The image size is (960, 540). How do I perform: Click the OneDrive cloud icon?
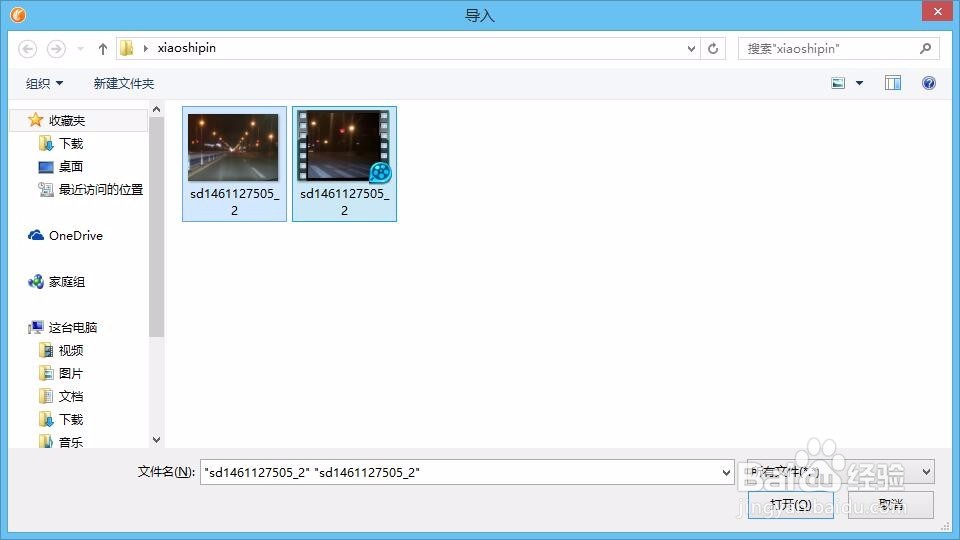tap(36, 235)
